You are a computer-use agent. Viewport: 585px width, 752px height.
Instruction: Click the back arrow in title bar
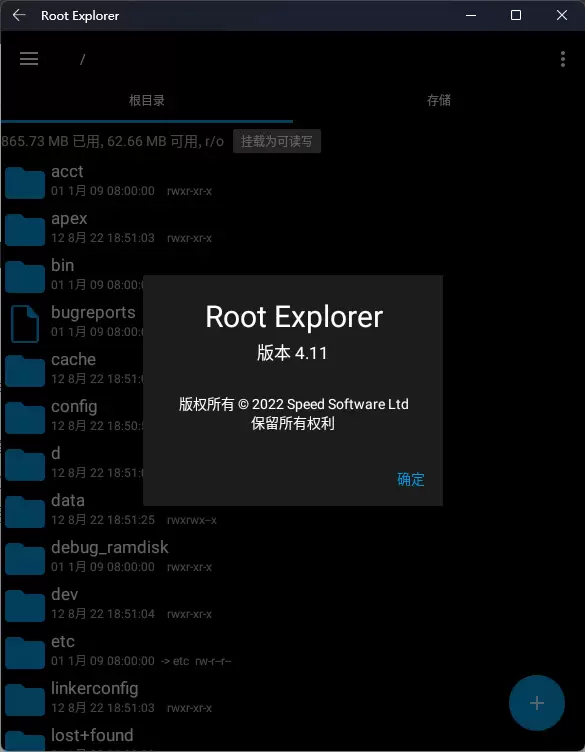19,15
